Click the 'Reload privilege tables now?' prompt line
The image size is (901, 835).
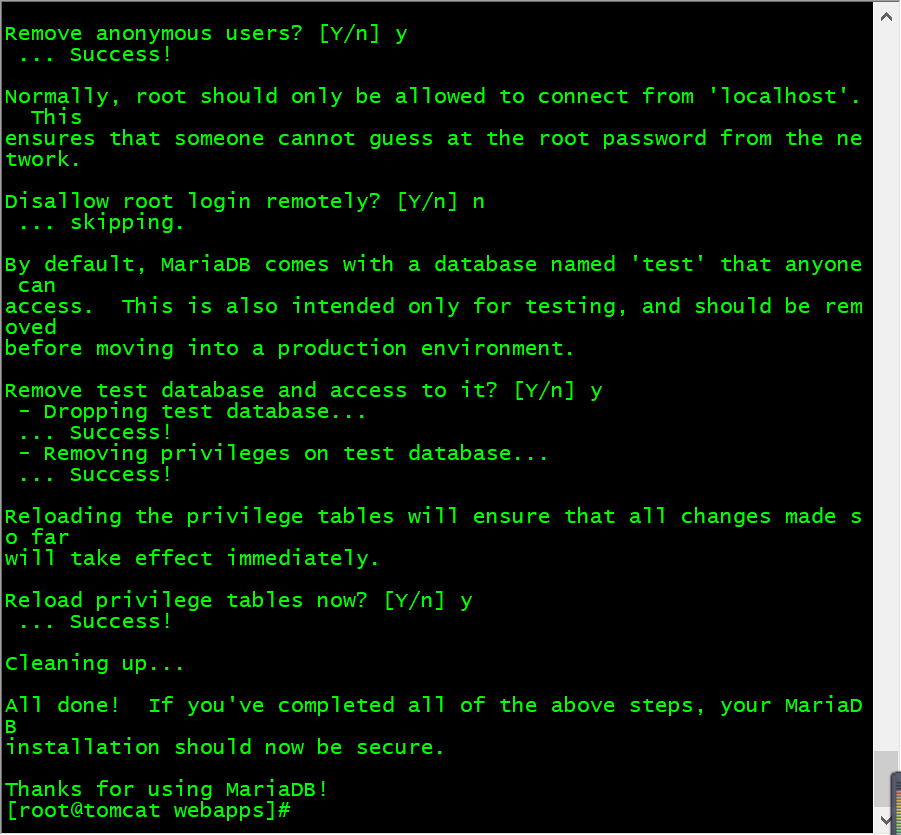(238, 601)
